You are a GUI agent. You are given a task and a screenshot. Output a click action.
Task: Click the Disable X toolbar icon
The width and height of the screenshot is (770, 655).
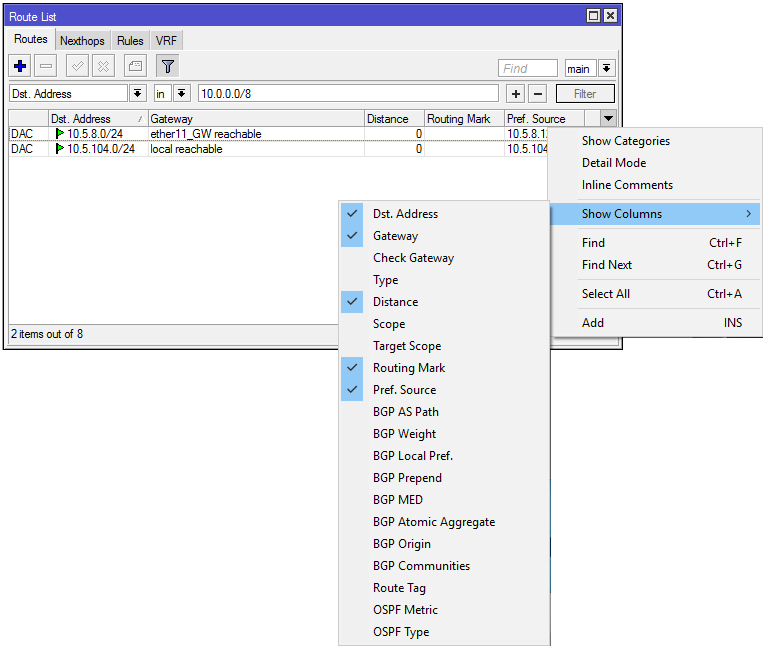103,66
